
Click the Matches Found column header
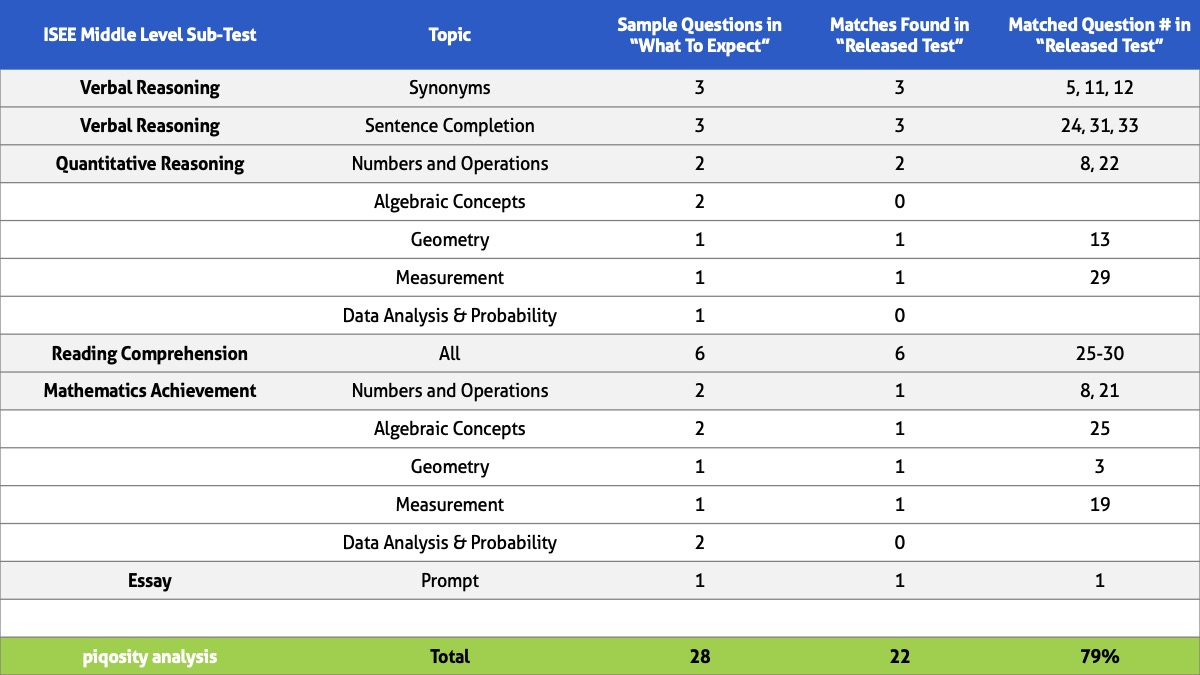[x=900, y=35]
